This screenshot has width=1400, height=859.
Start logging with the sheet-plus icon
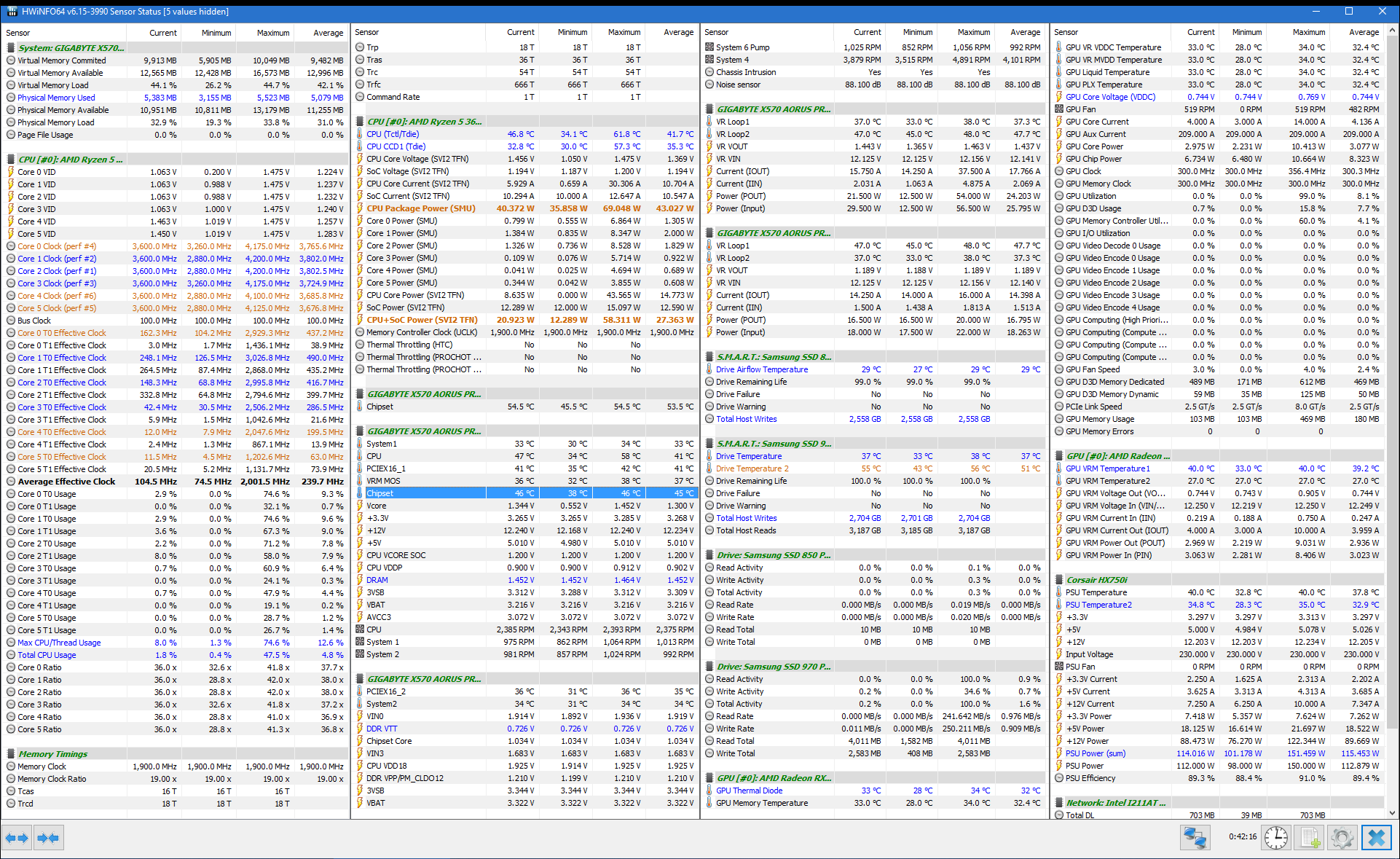coord(1310,838)
